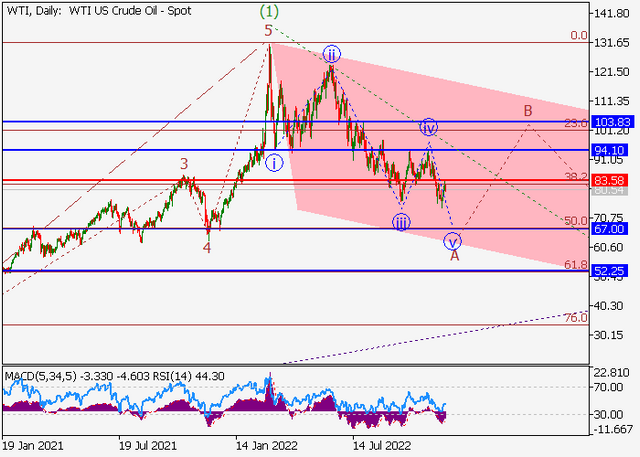Select the circled wave iv marker
This screenshot has width=640, height=457.
click(x=429, y=127)
